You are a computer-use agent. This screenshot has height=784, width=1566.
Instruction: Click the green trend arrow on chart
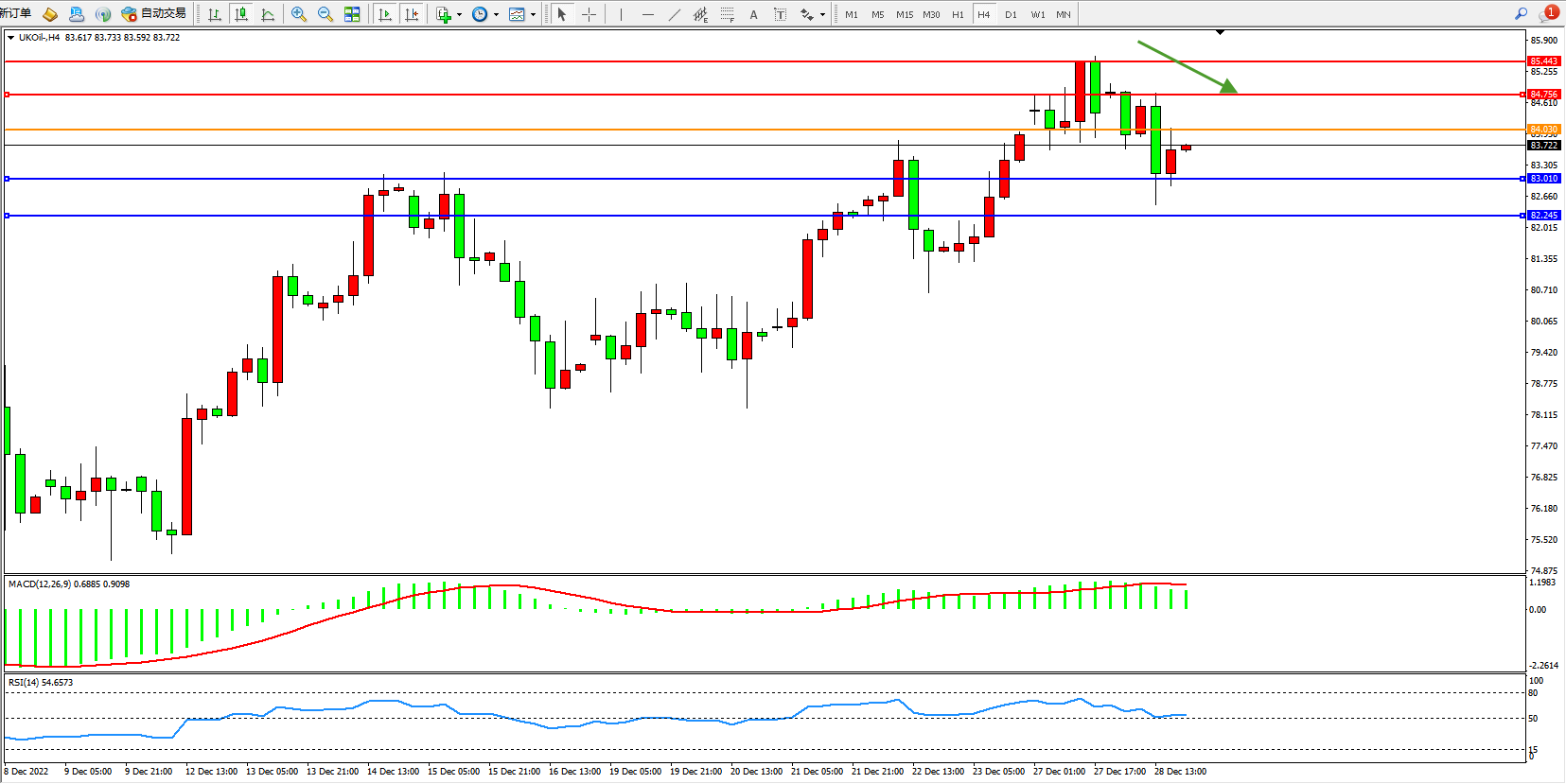(1188, 67)
